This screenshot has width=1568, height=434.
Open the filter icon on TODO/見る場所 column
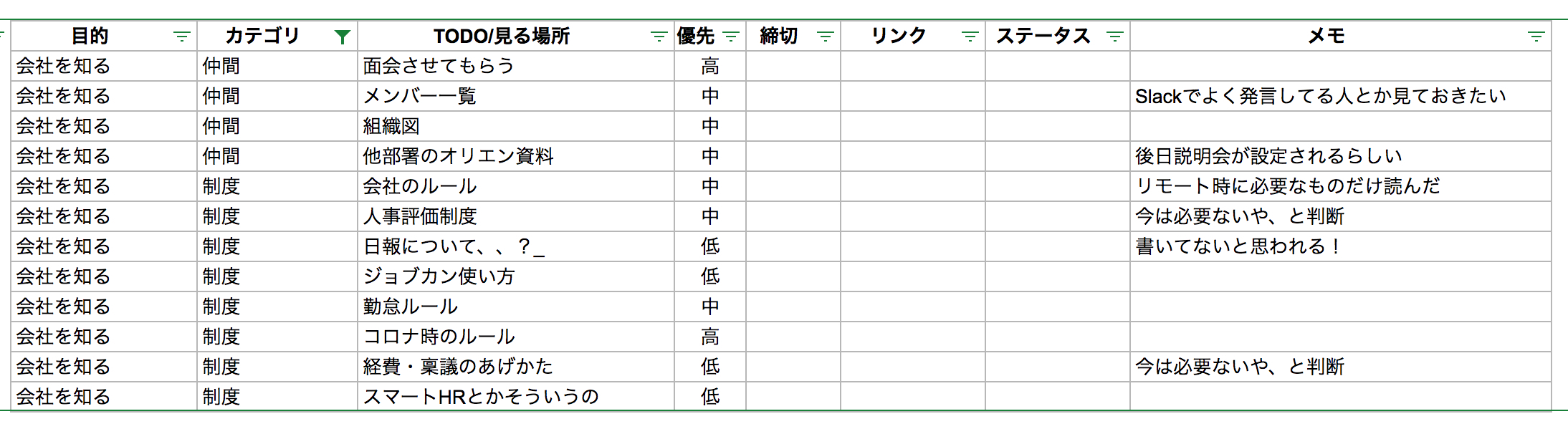click(659, 34)
